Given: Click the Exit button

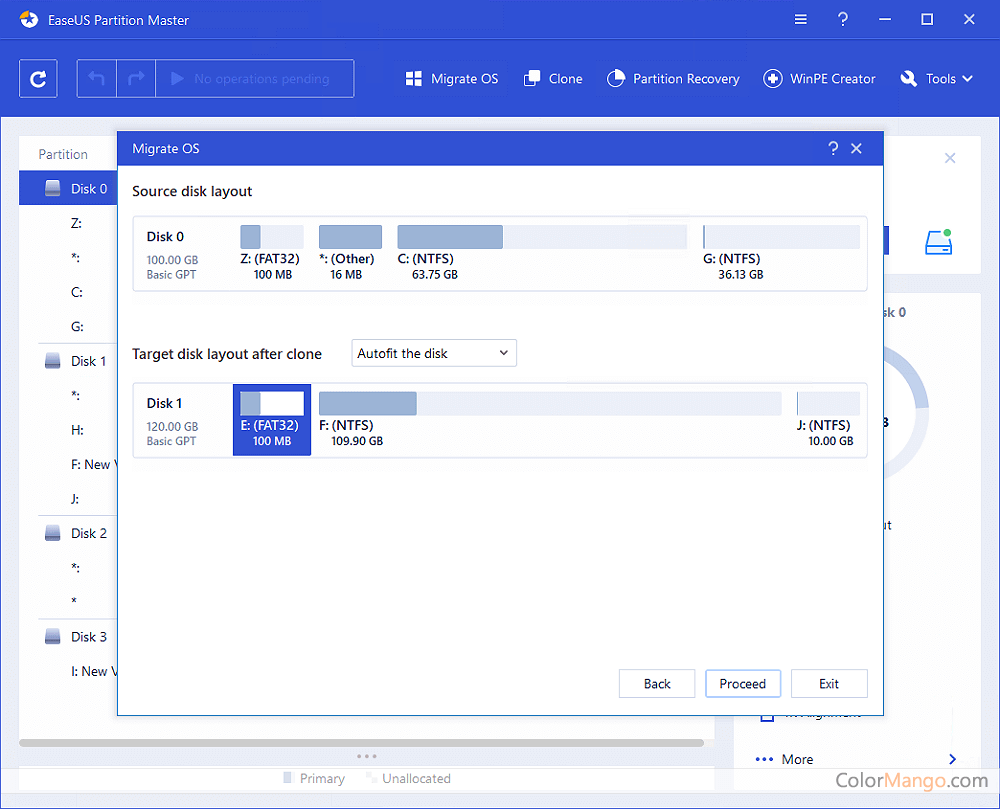Looking at the screenshot, I should click(829, 684).
